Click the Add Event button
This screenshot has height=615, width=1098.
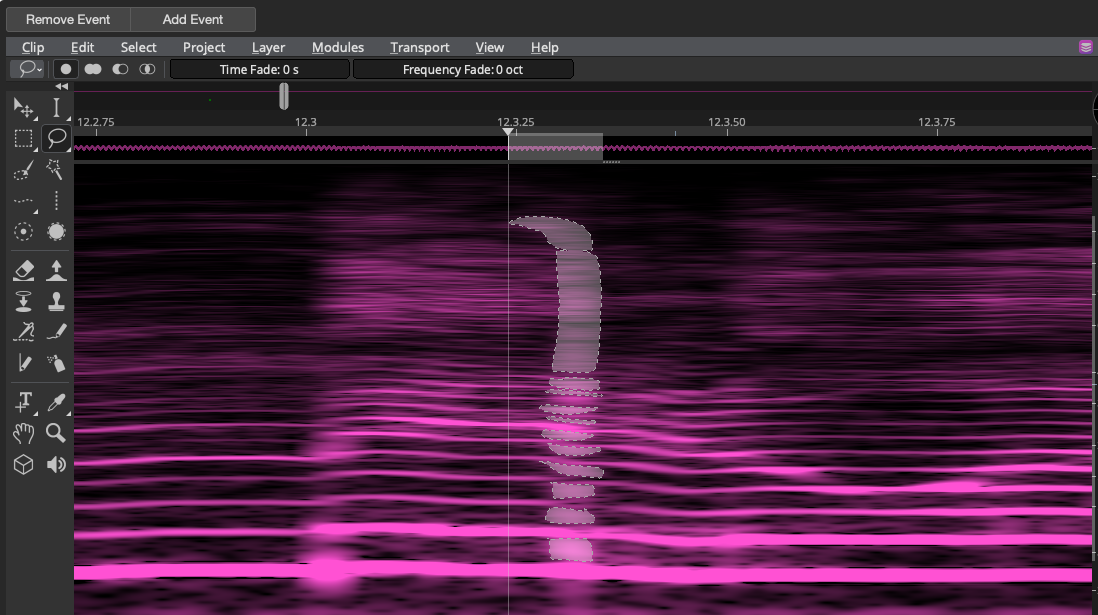tap(193, 20)
